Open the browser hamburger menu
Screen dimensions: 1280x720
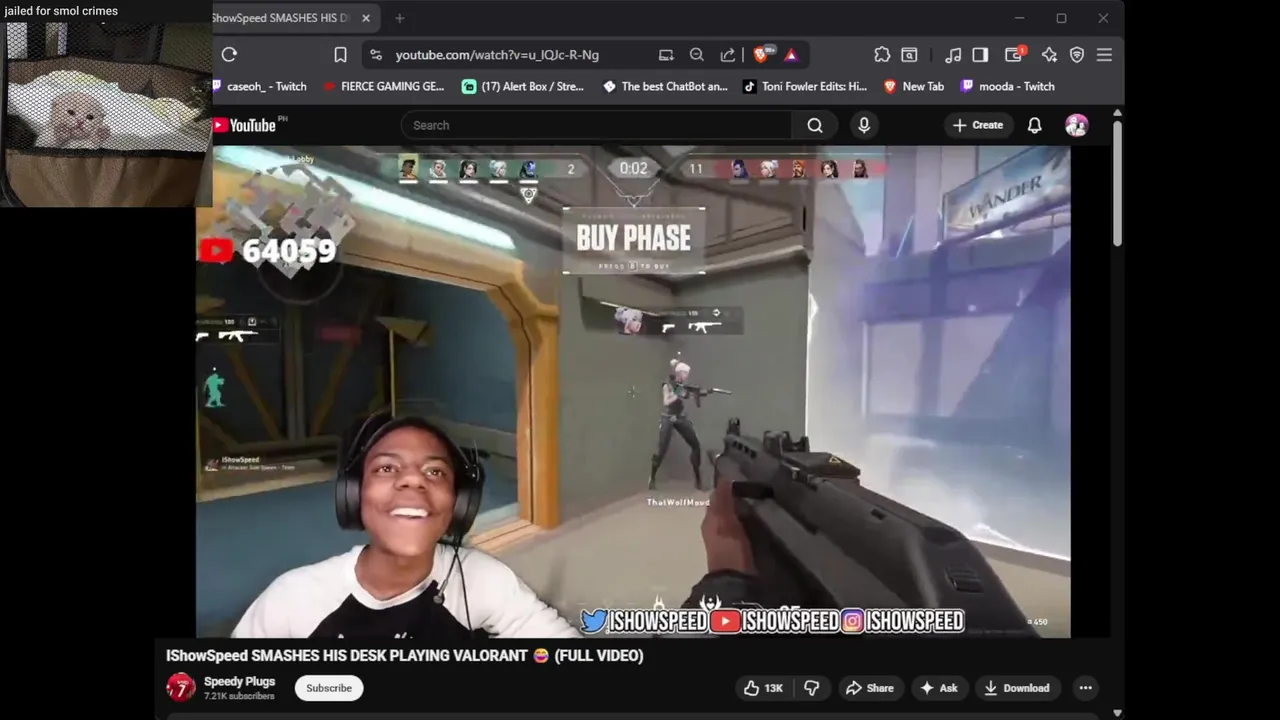pos(1104,55)
